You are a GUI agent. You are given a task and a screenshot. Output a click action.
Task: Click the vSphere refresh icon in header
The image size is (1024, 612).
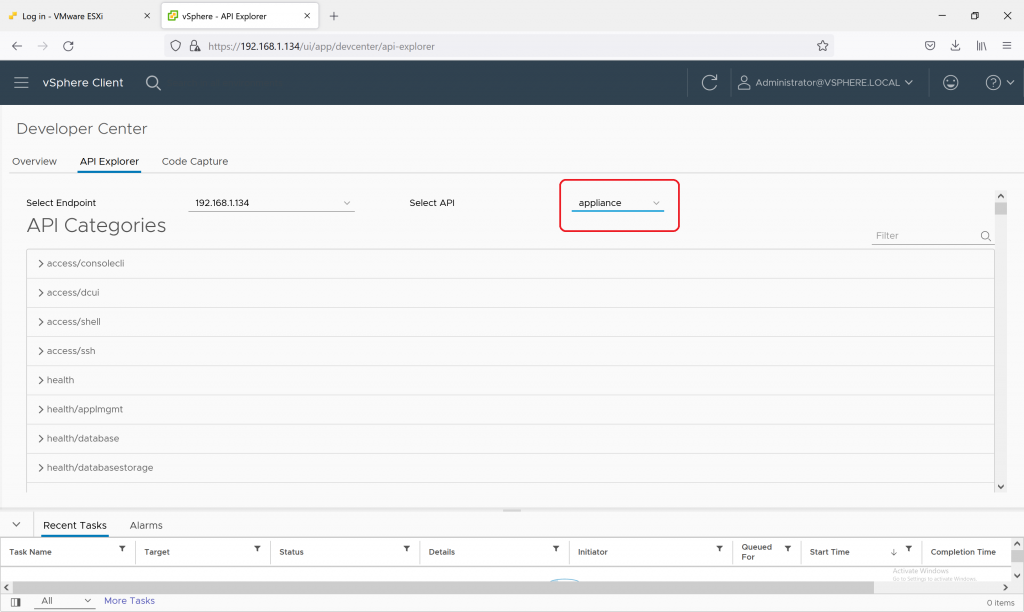coord(709,82)
